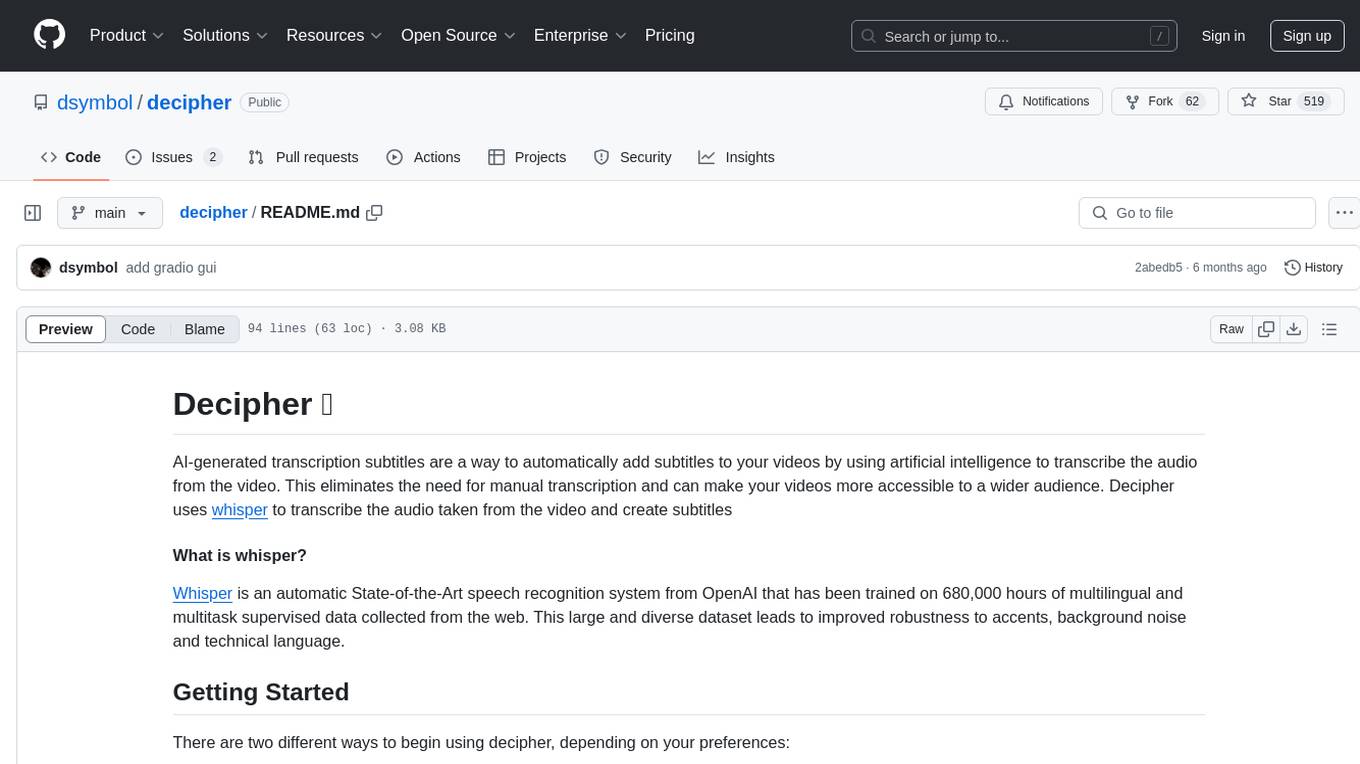1360x764 pixels.
Task: Expand the Product menu
Action: pyautogui.click(x=127, y=35)
